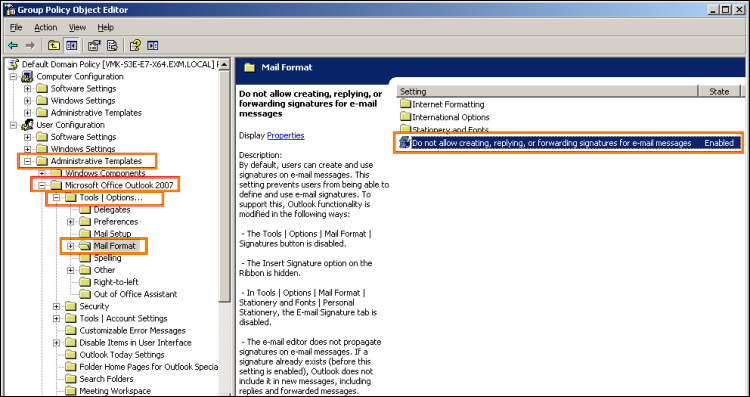The image size is (750, 397).
Task: Maximize the Group Policy Object Editor window
Action: point(726,9)
